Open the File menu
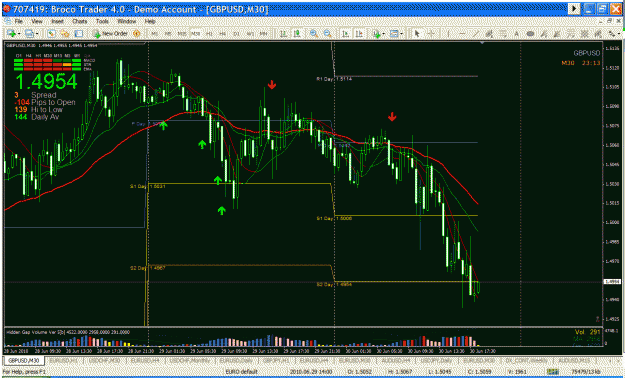This screenshot has height=378, width=625. (x=18, y=22)
